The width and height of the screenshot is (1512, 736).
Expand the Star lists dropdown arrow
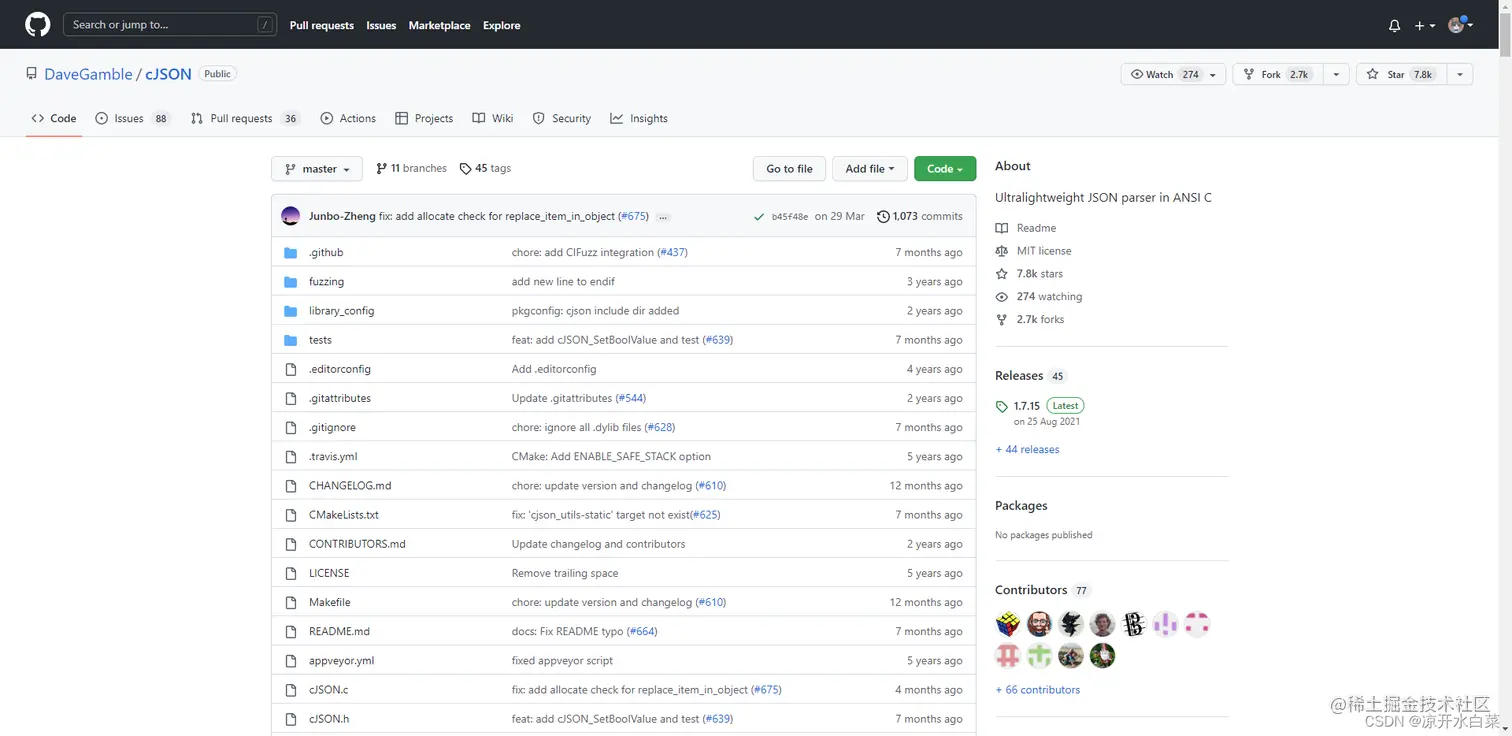(1459, 74)
